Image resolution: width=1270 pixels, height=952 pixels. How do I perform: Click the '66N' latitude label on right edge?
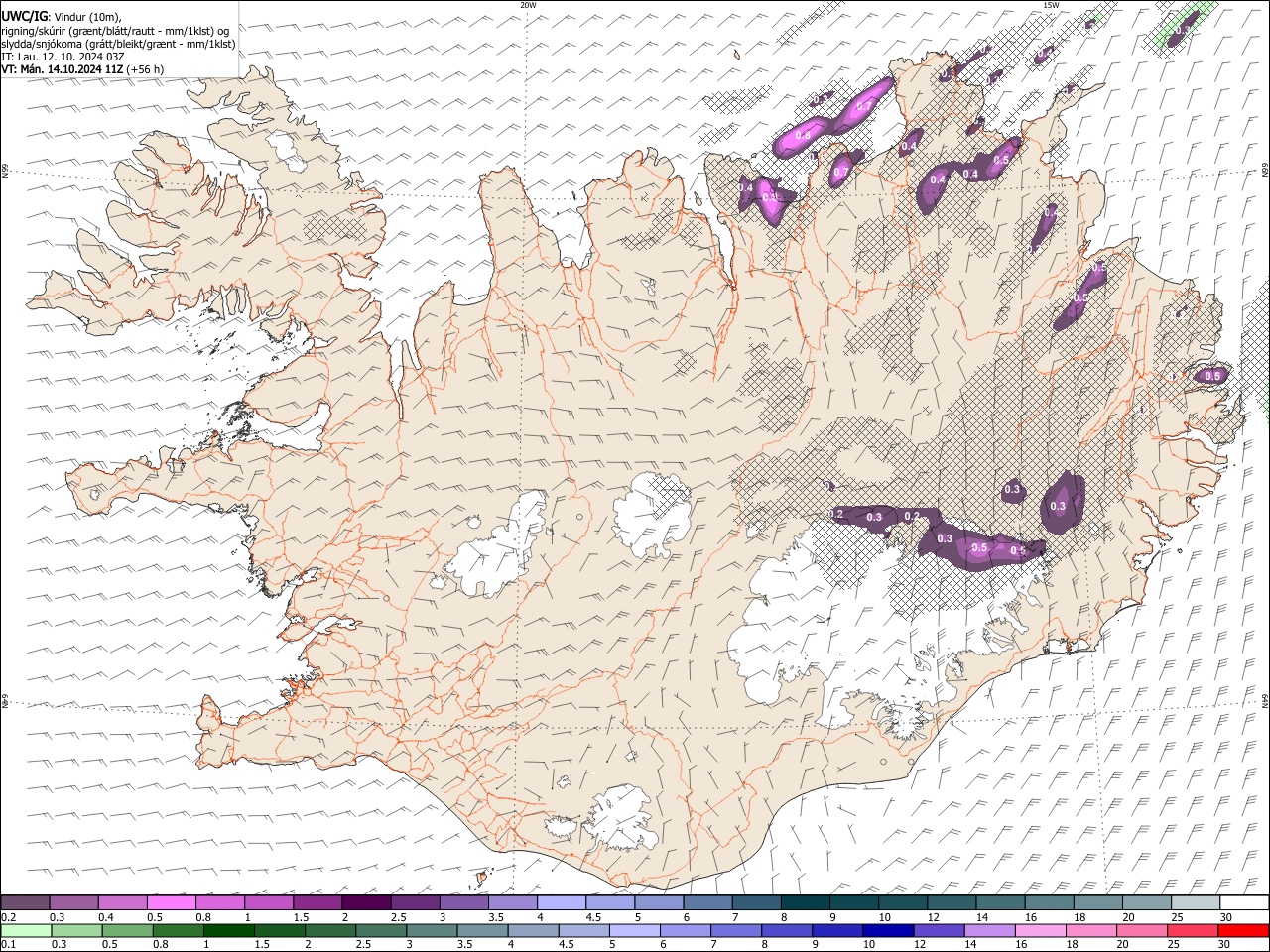[x=1265, y=172]
